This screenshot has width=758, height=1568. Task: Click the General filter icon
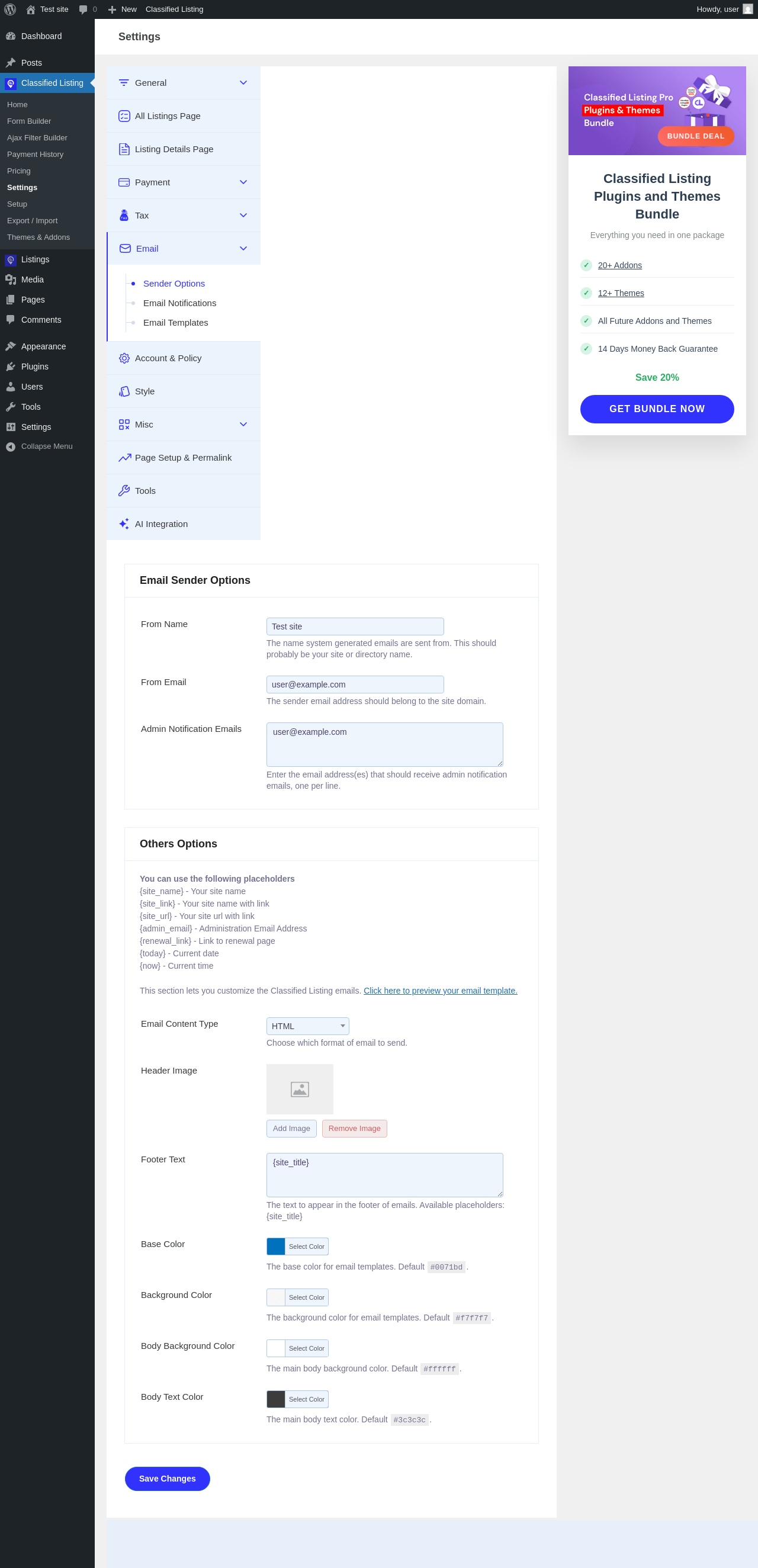124,83
